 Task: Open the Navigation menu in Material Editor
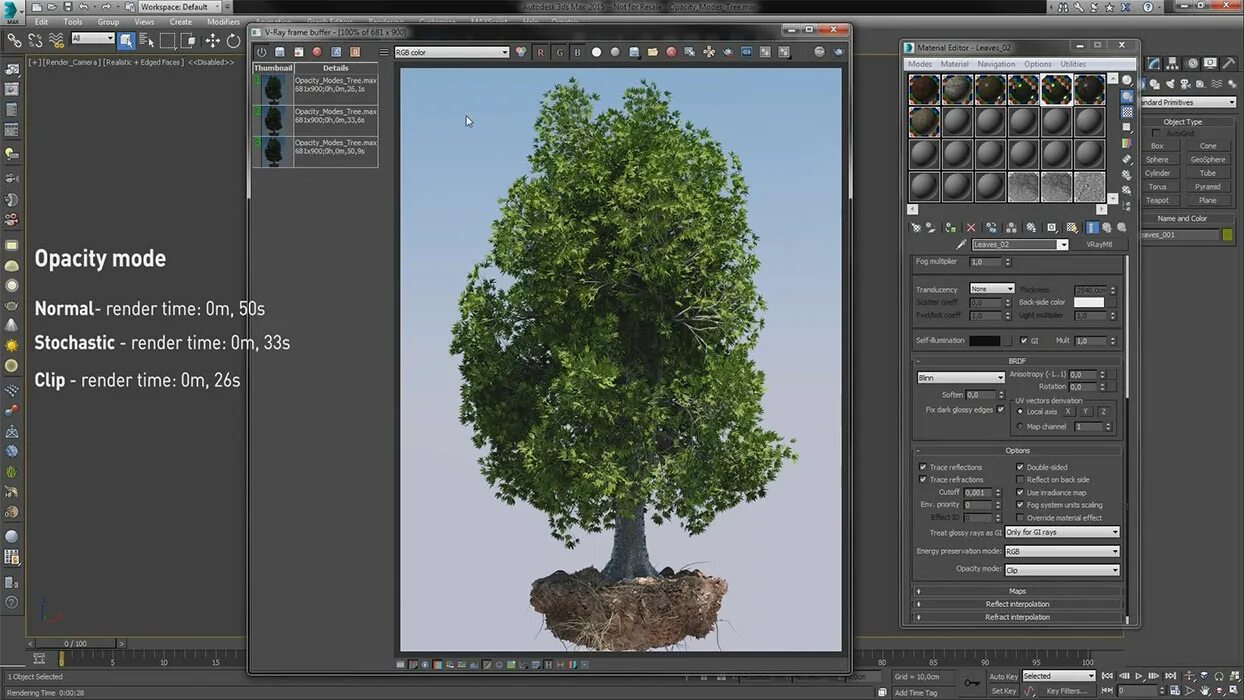click(995, 64)
